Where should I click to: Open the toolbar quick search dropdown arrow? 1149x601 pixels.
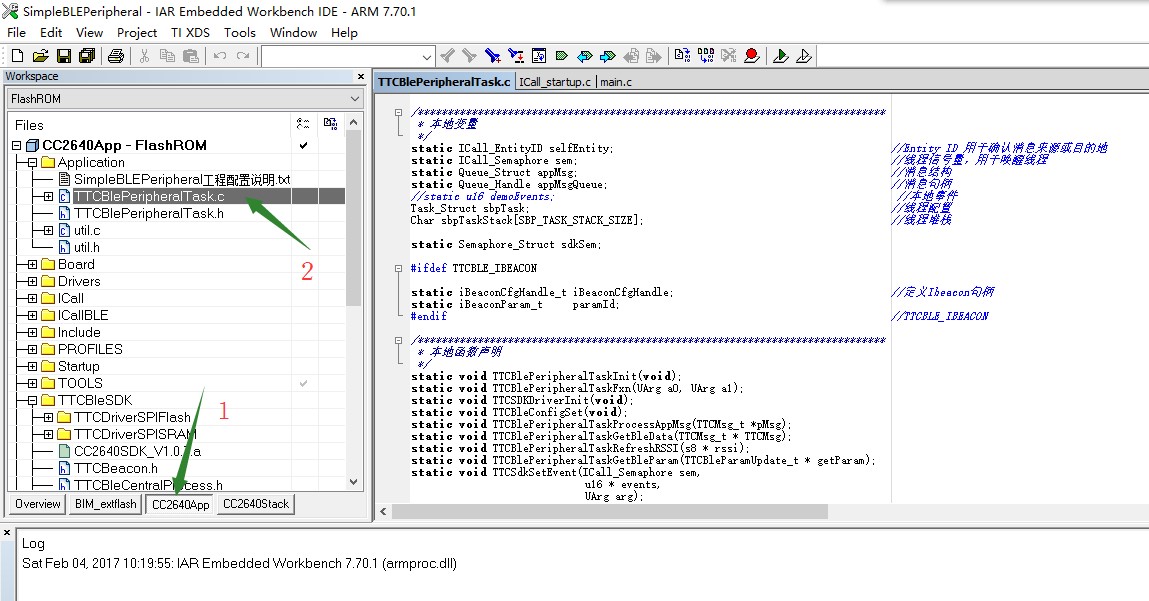(427, 56)
